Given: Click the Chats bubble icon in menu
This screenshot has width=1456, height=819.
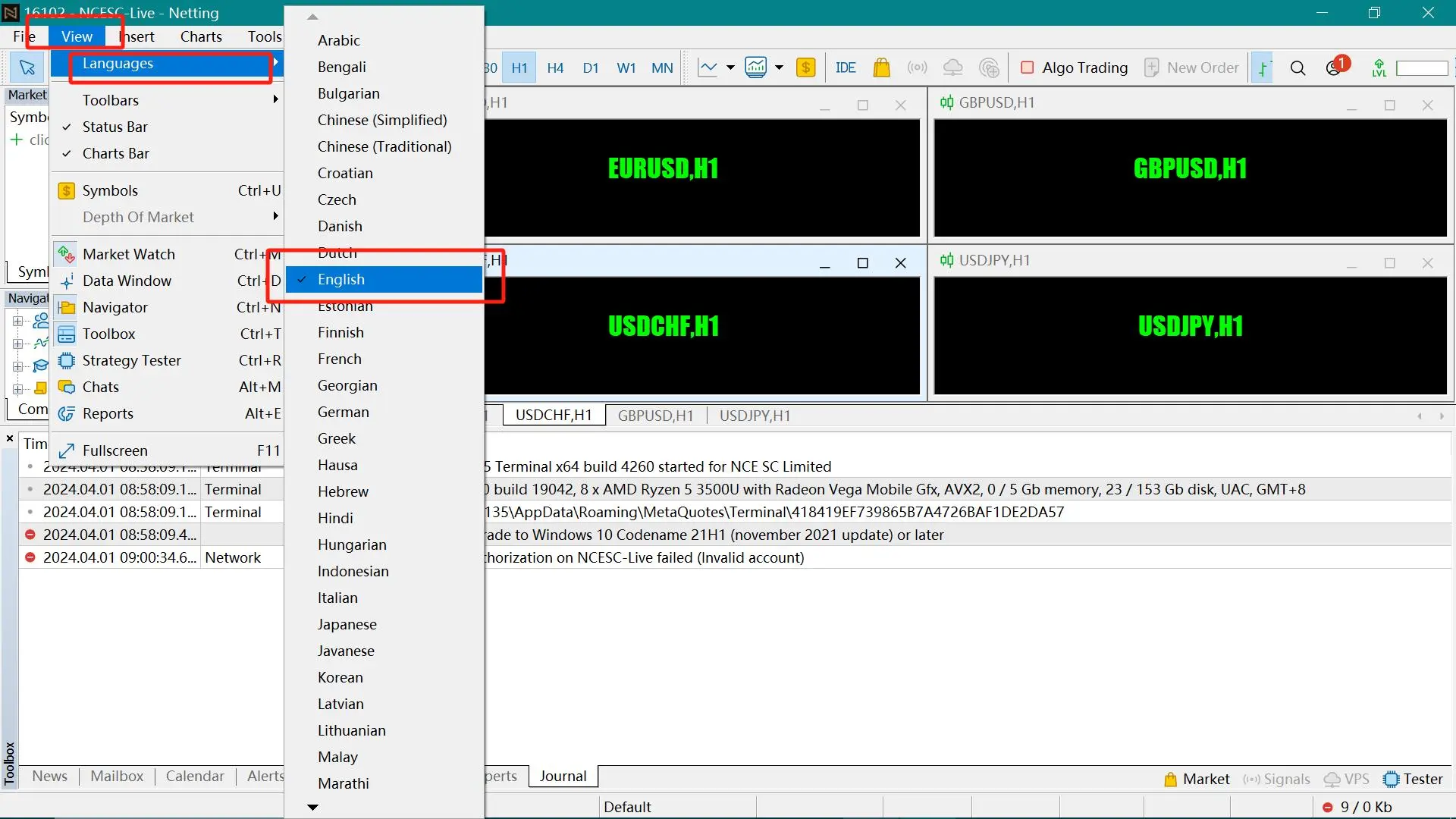Looking at the screenshot, I should click(x=67, y=387).
